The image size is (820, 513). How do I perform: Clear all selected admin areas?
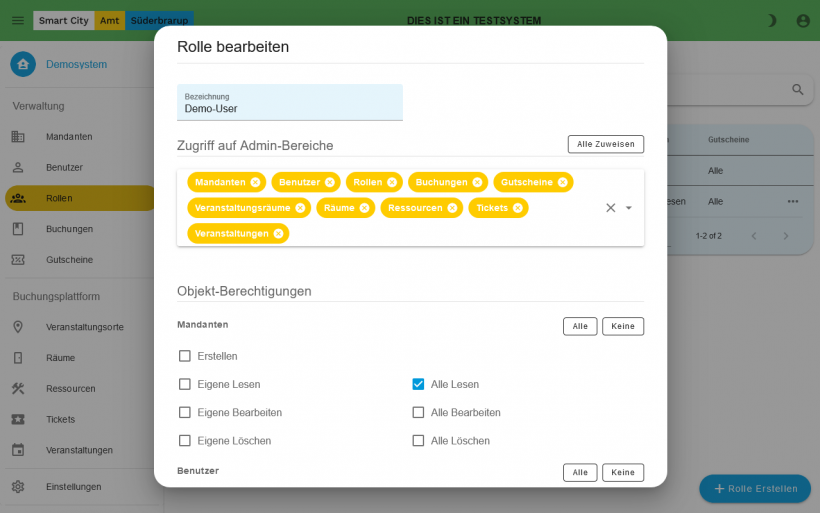tap(610, 208)
